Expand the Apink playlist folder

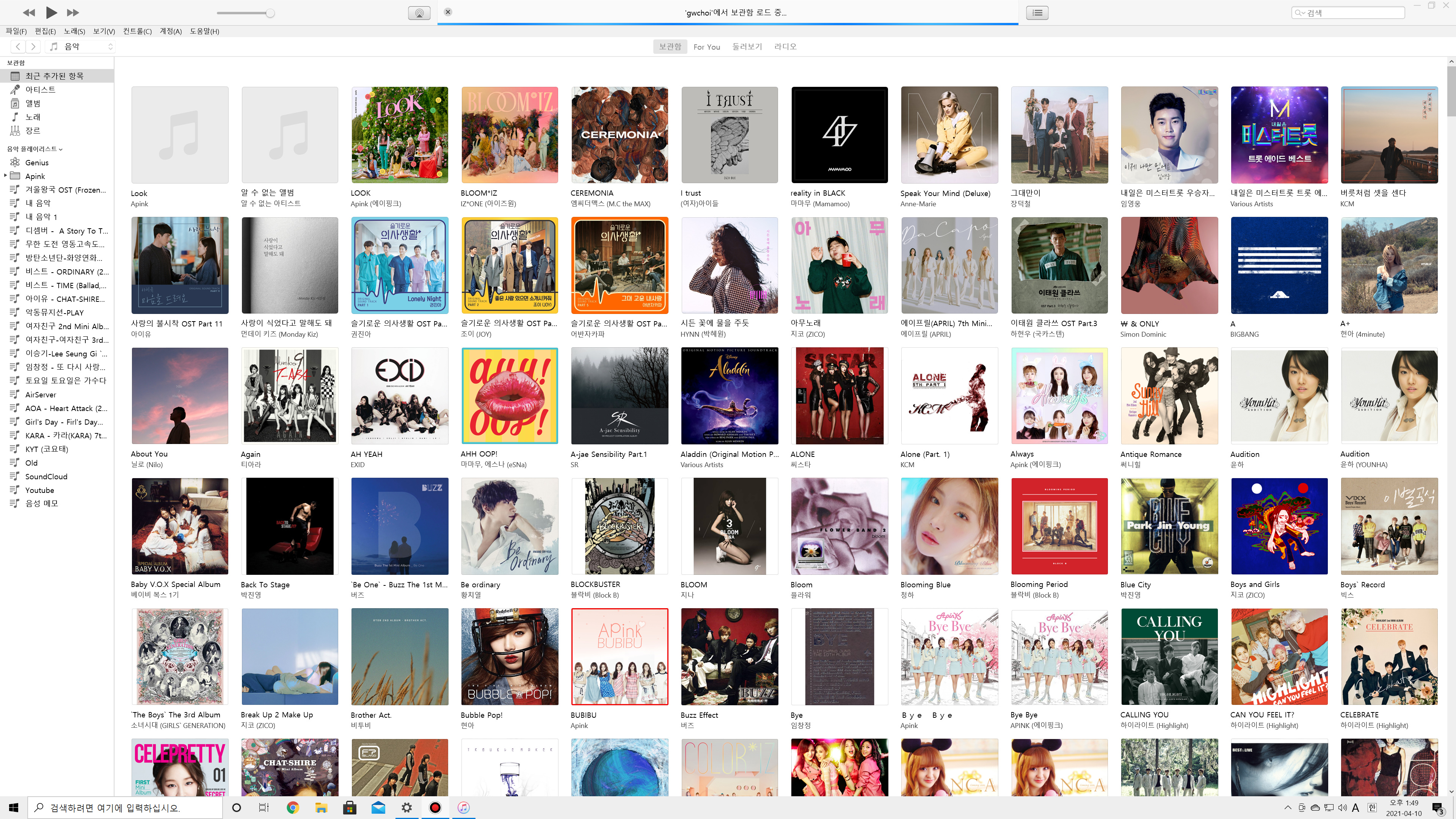point(6,176)
